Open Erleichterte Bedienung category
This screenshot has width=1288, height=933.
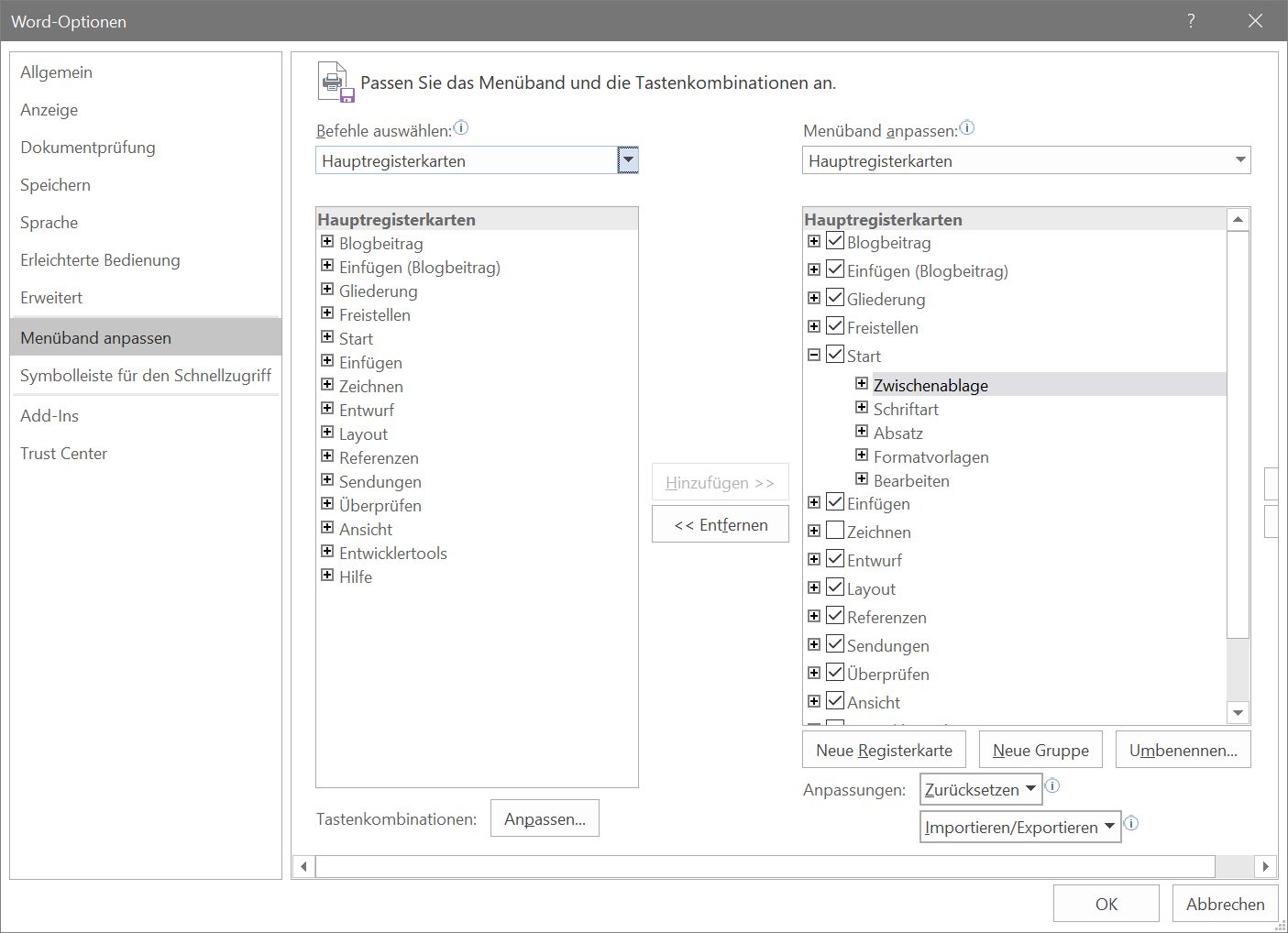click(x=146, y=259)
